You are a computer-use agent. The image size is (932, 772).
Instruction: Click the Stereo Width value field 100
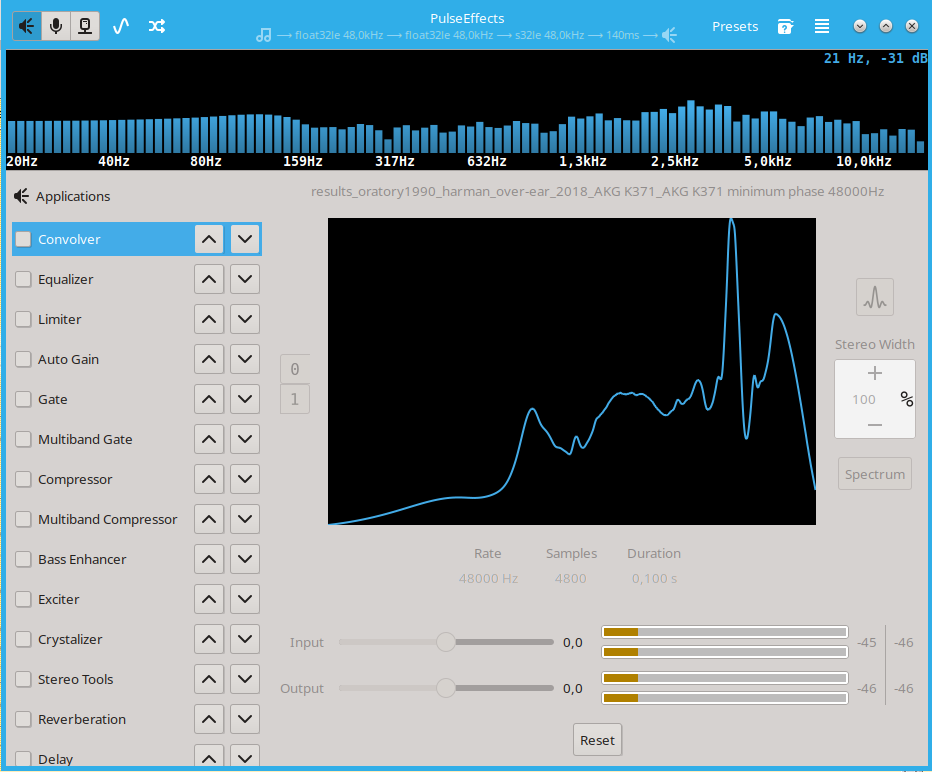point(864,399)
